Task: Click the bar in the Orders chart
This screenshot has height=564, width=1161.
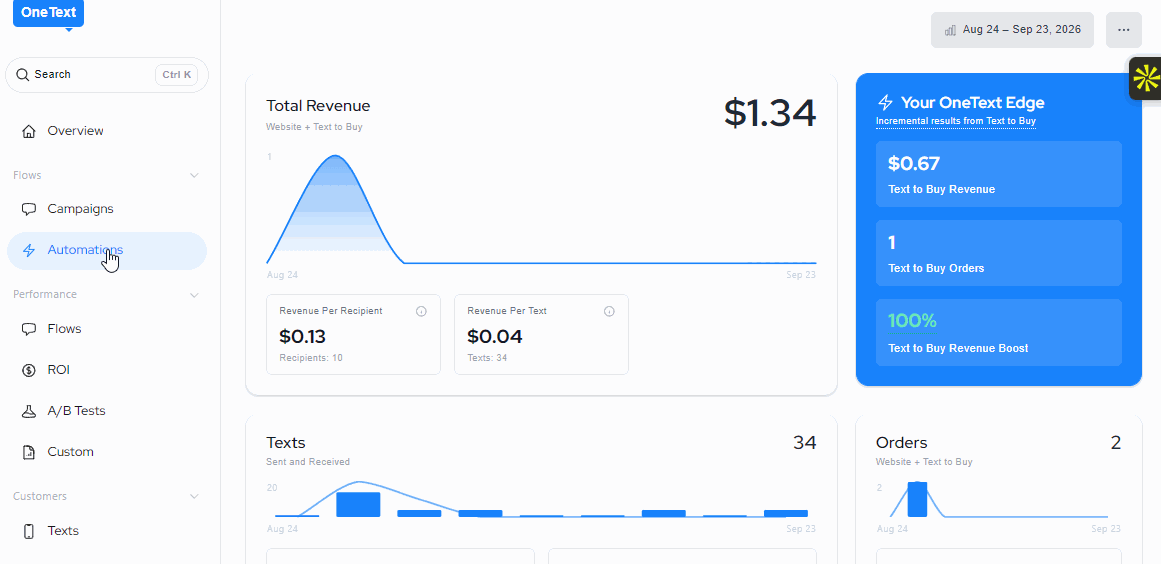Action: 917,500
